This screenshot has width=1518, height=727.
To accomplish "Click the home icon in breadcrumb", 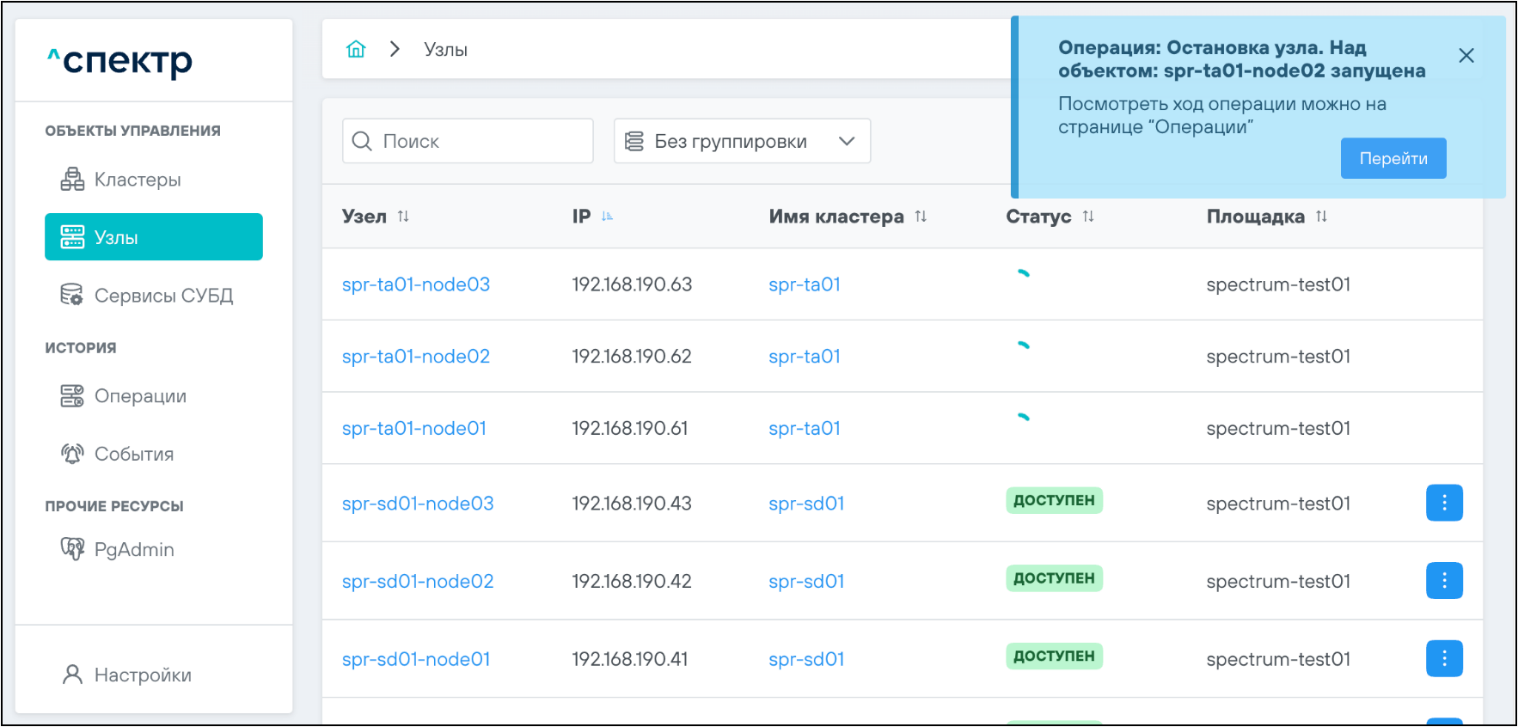I will (355, 49).
